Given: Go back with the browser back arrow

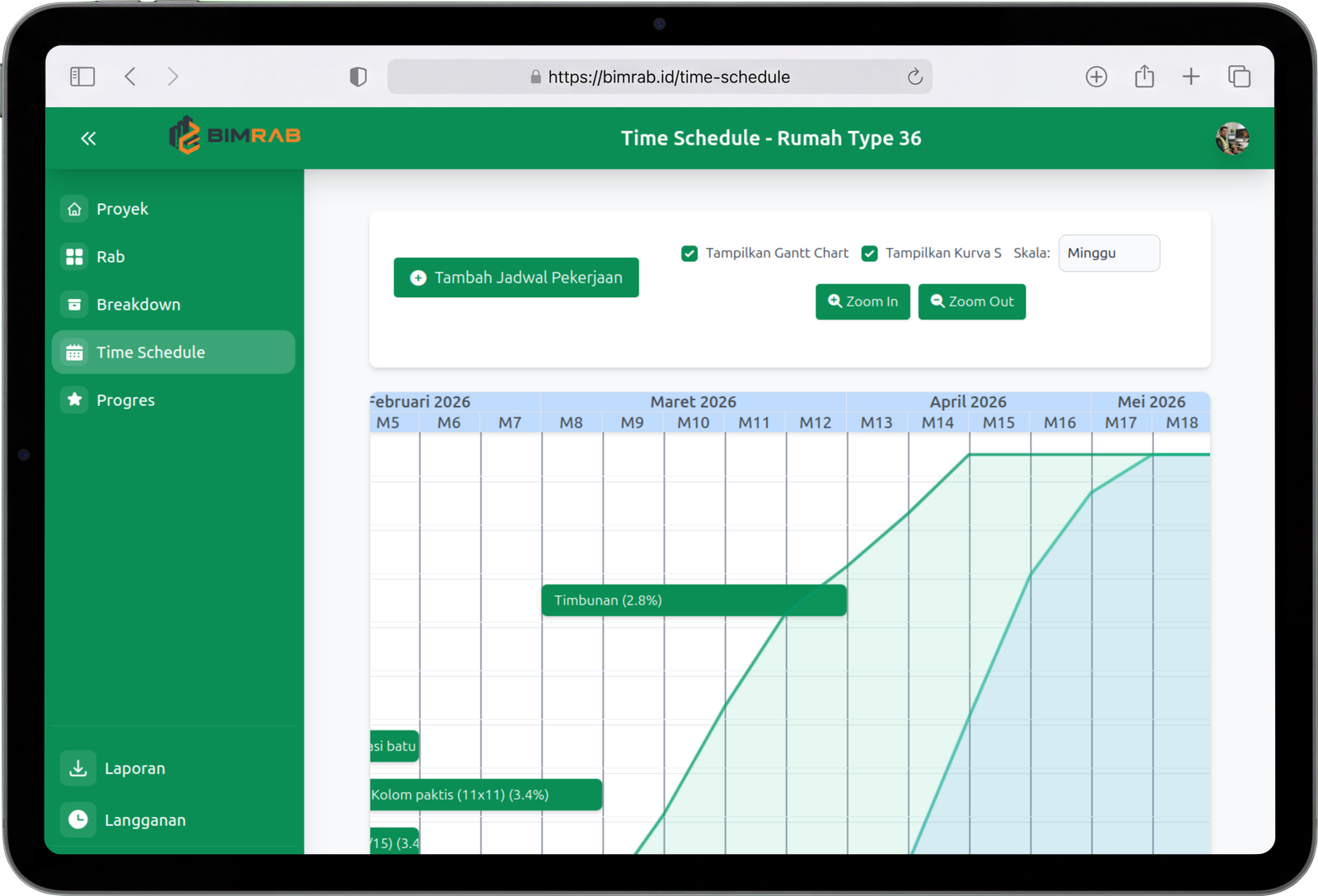Looking at the screenshot, I should [x=130, y=77].
